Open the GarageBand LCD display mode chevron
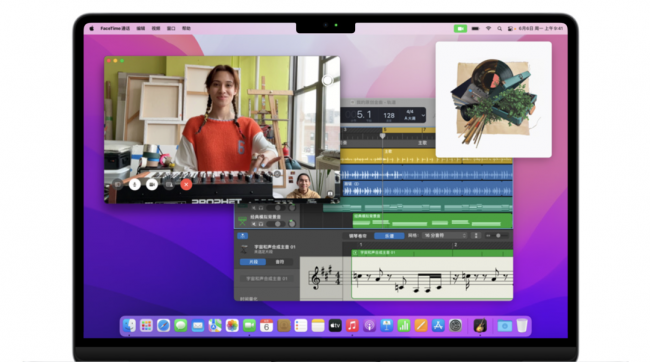This screenshot has height=362, width=650. pos(423,115)
